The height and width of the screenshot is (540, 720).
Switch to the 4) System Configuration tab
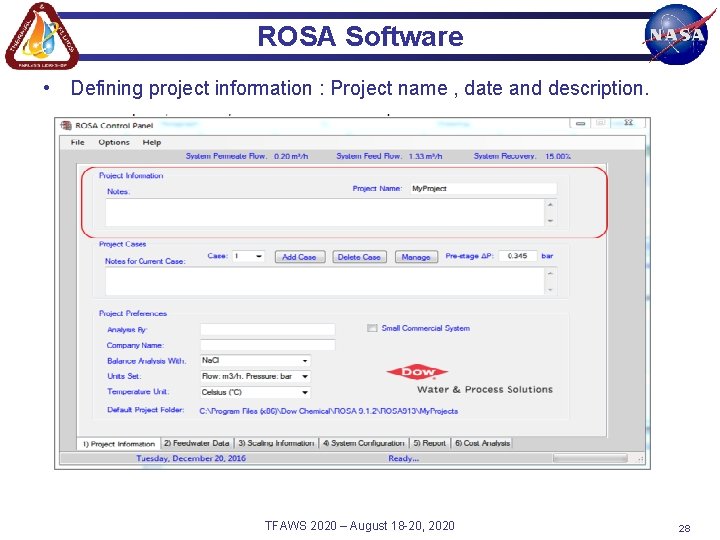click(364, 443)
